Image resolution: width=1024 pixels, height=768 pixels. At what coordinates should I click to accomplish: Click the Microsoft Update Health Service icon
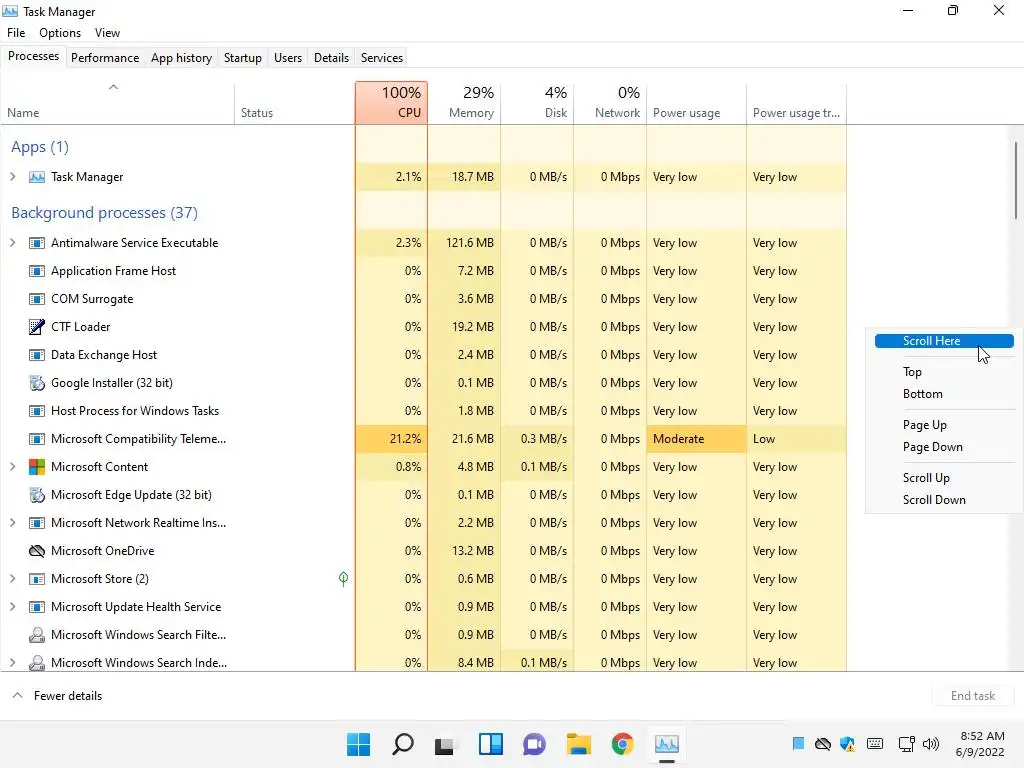[x=37, y=607]
